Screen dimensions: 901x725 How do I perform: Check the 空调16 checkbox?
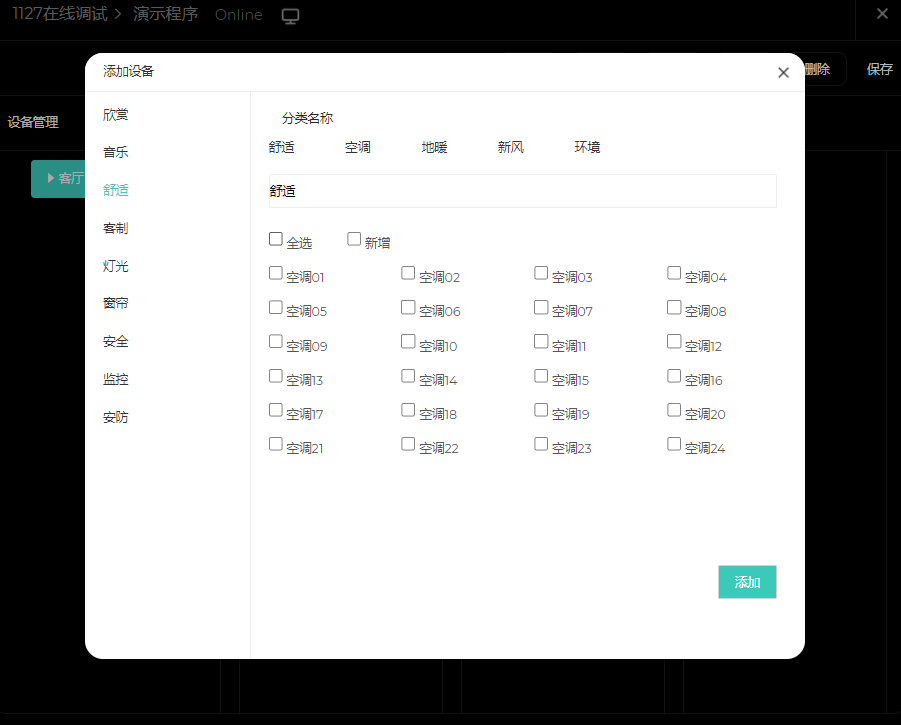[x=674, y=376]
